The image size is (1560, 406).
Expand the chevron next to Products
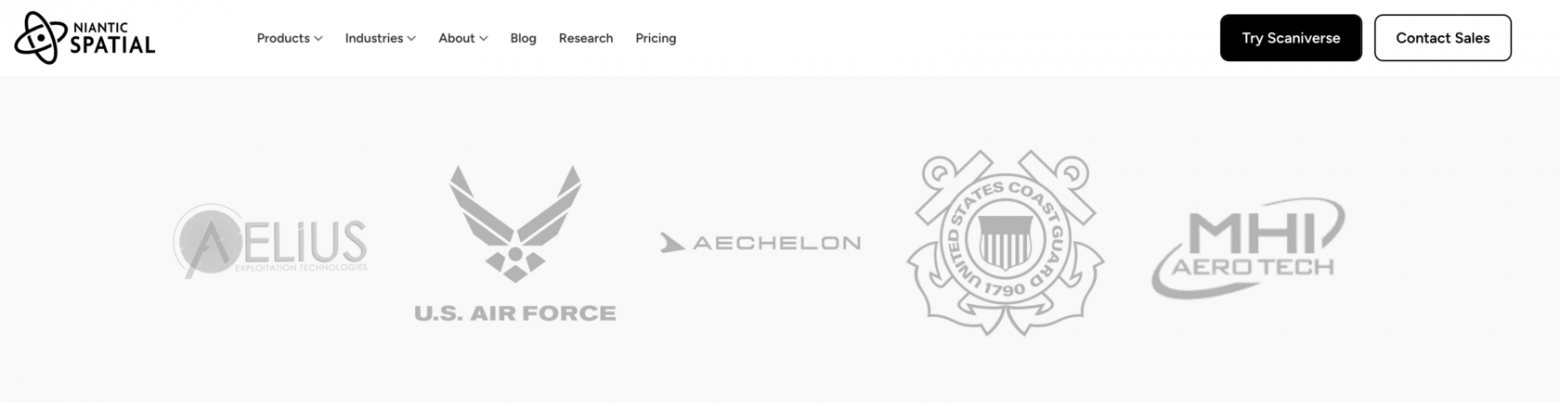(x=318, y=39)
